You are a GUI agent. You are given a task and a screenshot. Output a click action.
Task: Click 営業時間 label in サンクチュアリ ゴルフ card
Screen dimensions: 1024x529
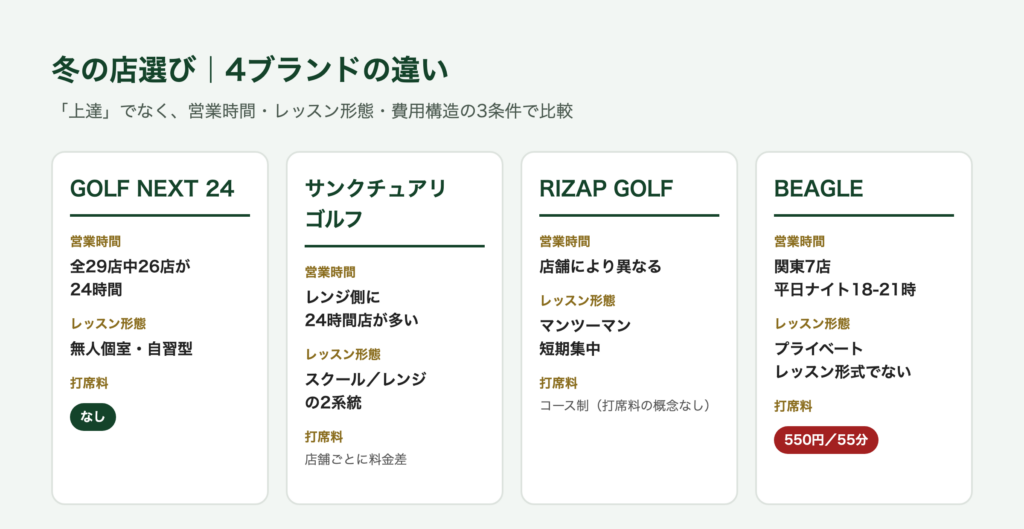coord(330,272)
